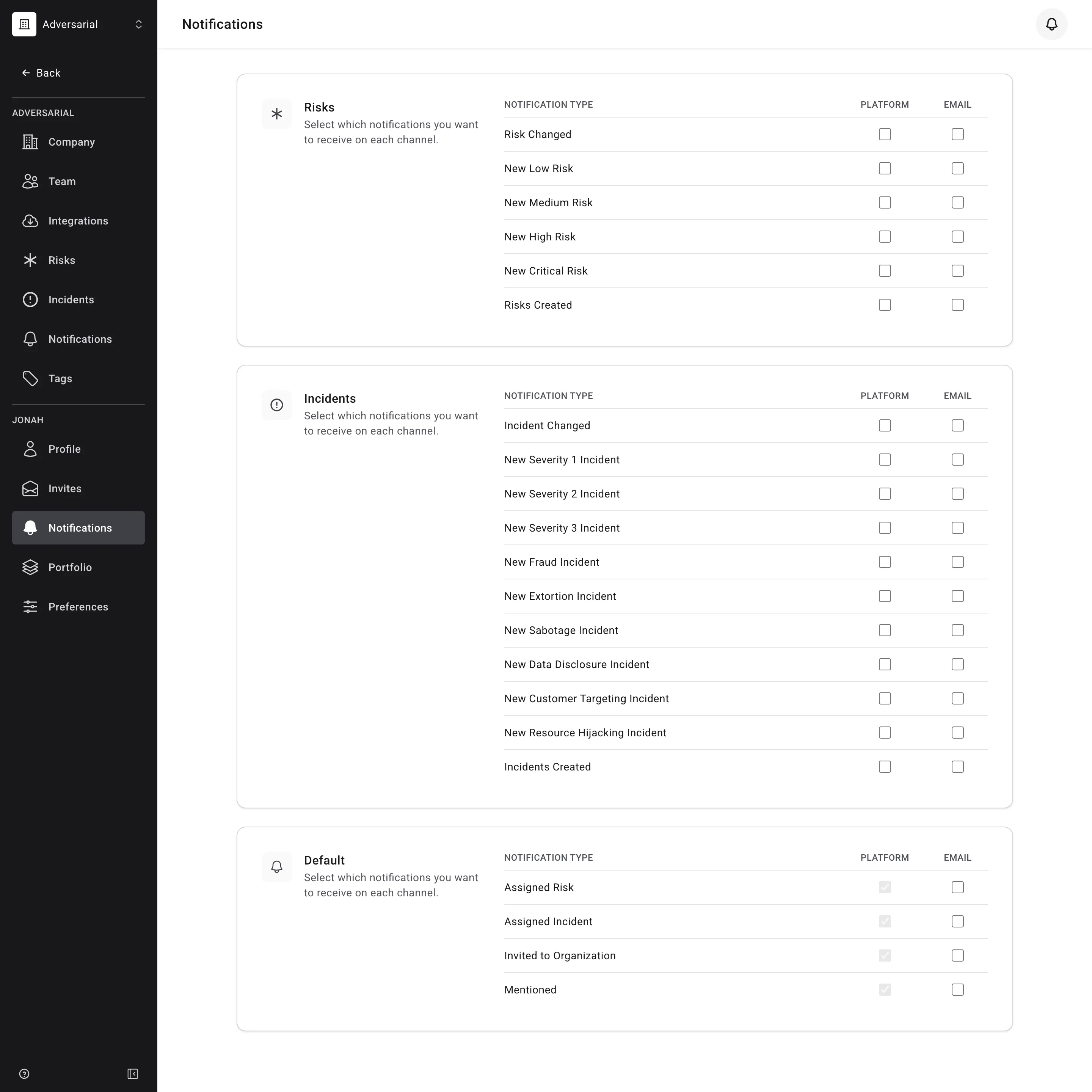Open the Integrations cloud icon
Screen dimensions: 1092x1092
30,221
